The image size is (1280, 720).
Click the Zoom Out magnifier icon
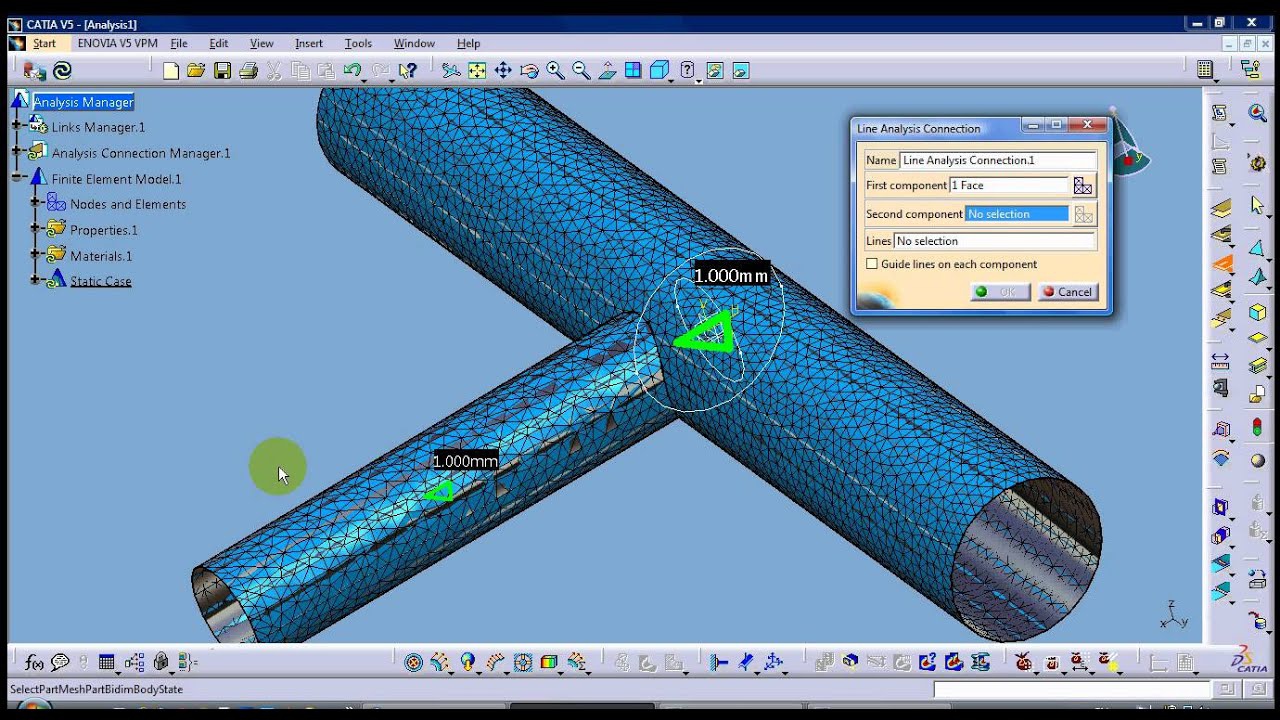[581, 70]
